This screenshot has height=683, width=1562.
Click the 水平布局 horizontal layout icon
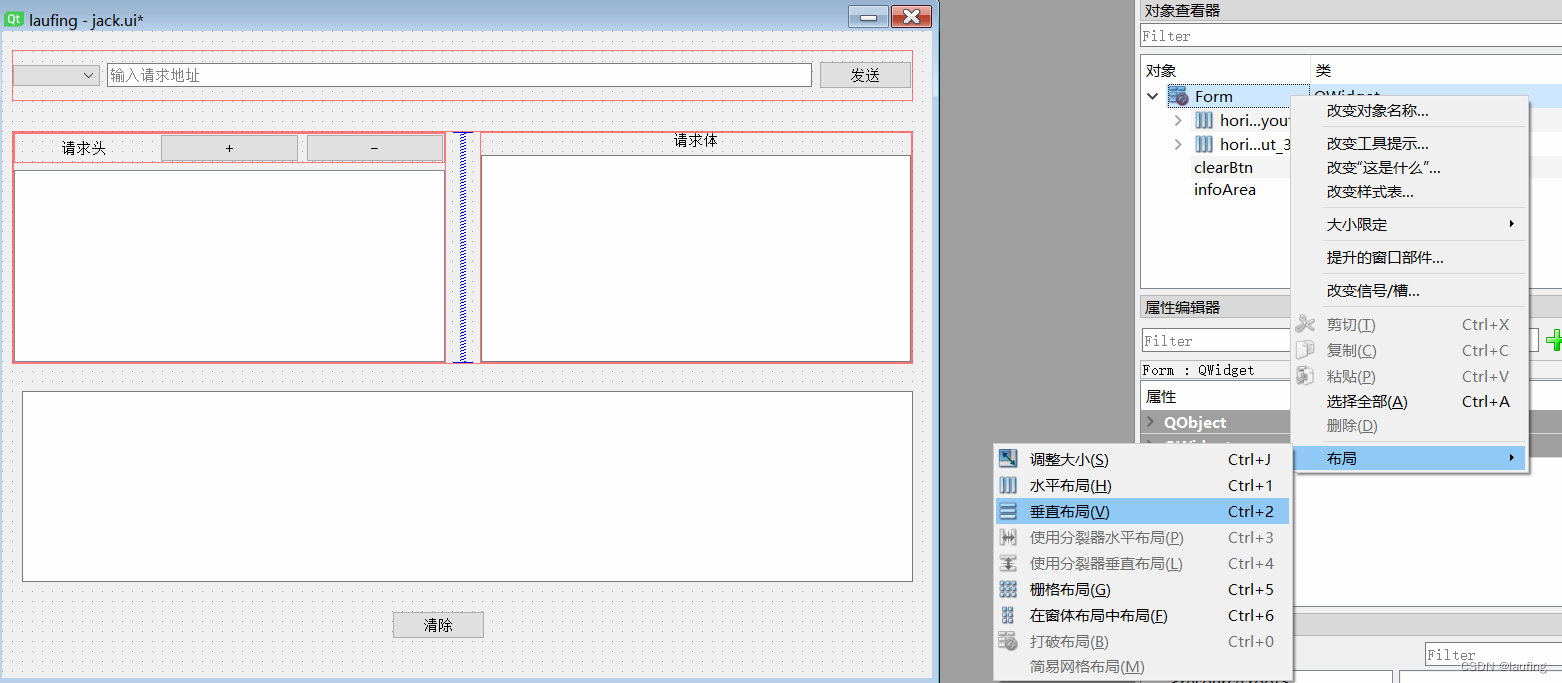click(1007, 485)
